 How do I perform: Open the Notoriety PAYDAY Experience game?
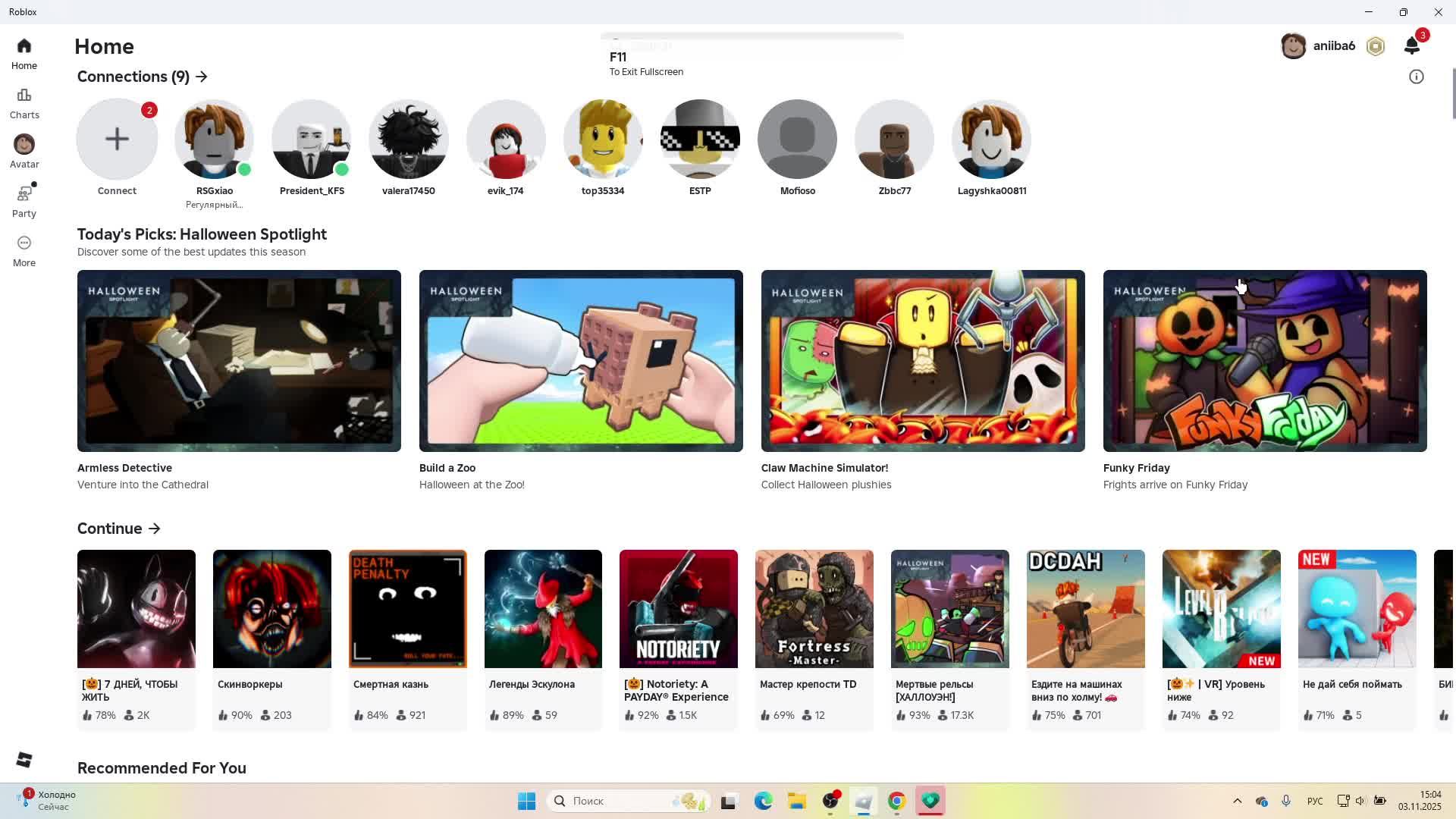tap(678, 609)
